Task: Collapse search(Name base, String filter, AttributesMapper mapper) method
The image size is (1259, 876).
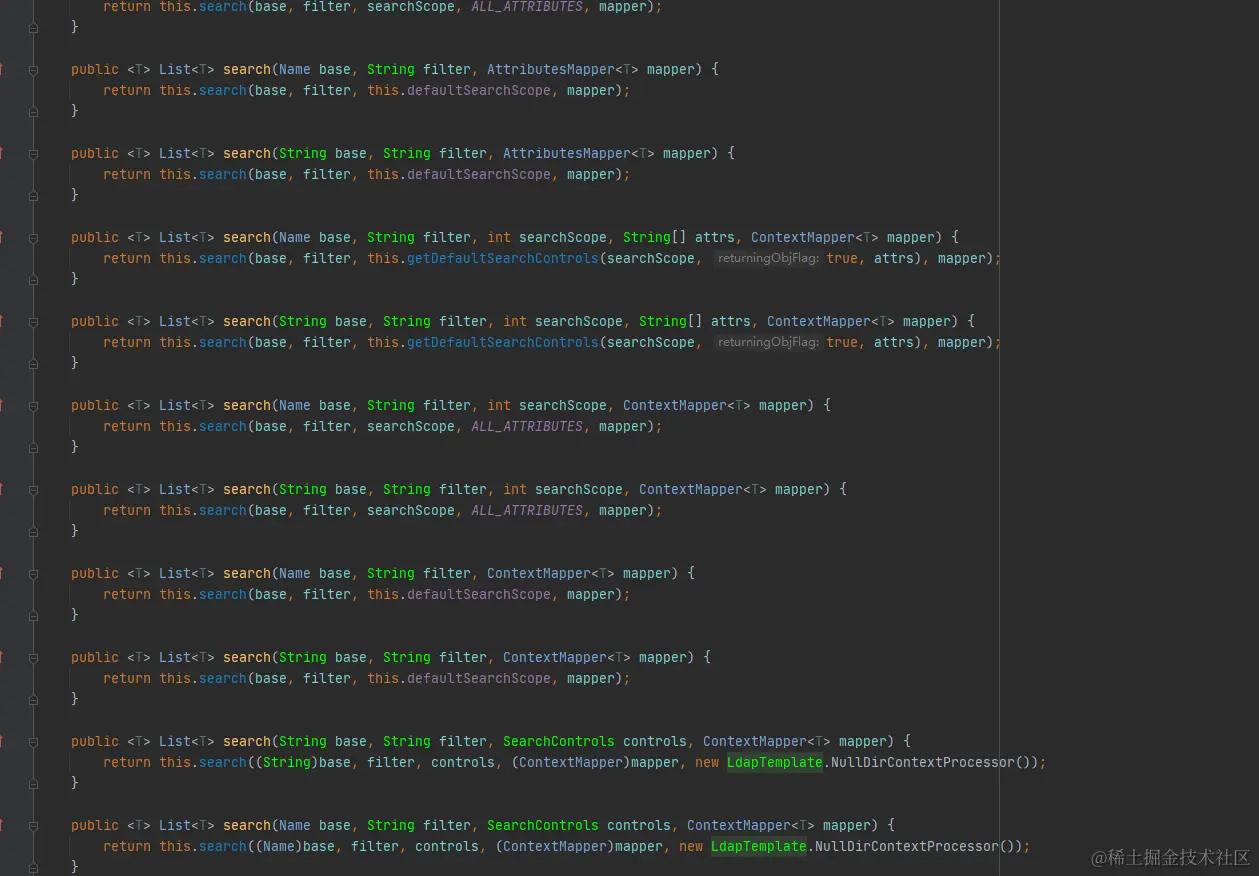Action: pos(34,70)
